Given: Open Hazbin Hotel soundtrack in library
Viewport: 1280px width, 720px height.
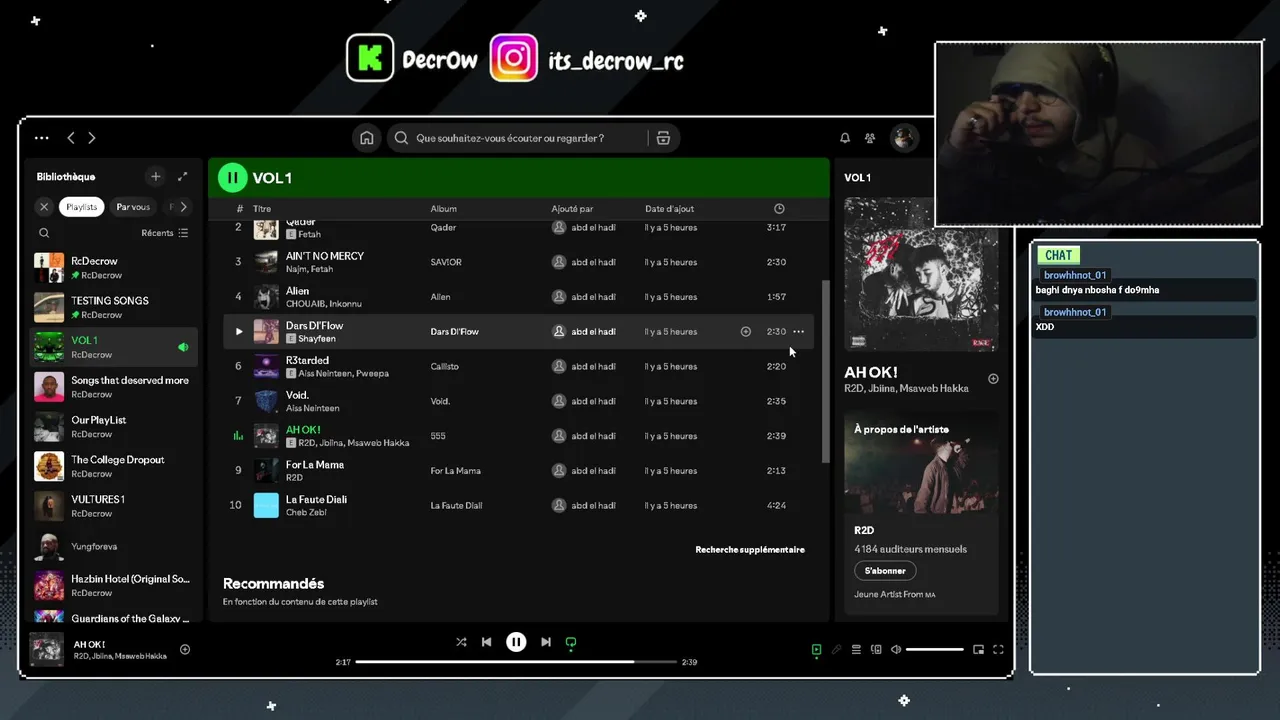Looking at the screenshot, I should tap(115, 585).
